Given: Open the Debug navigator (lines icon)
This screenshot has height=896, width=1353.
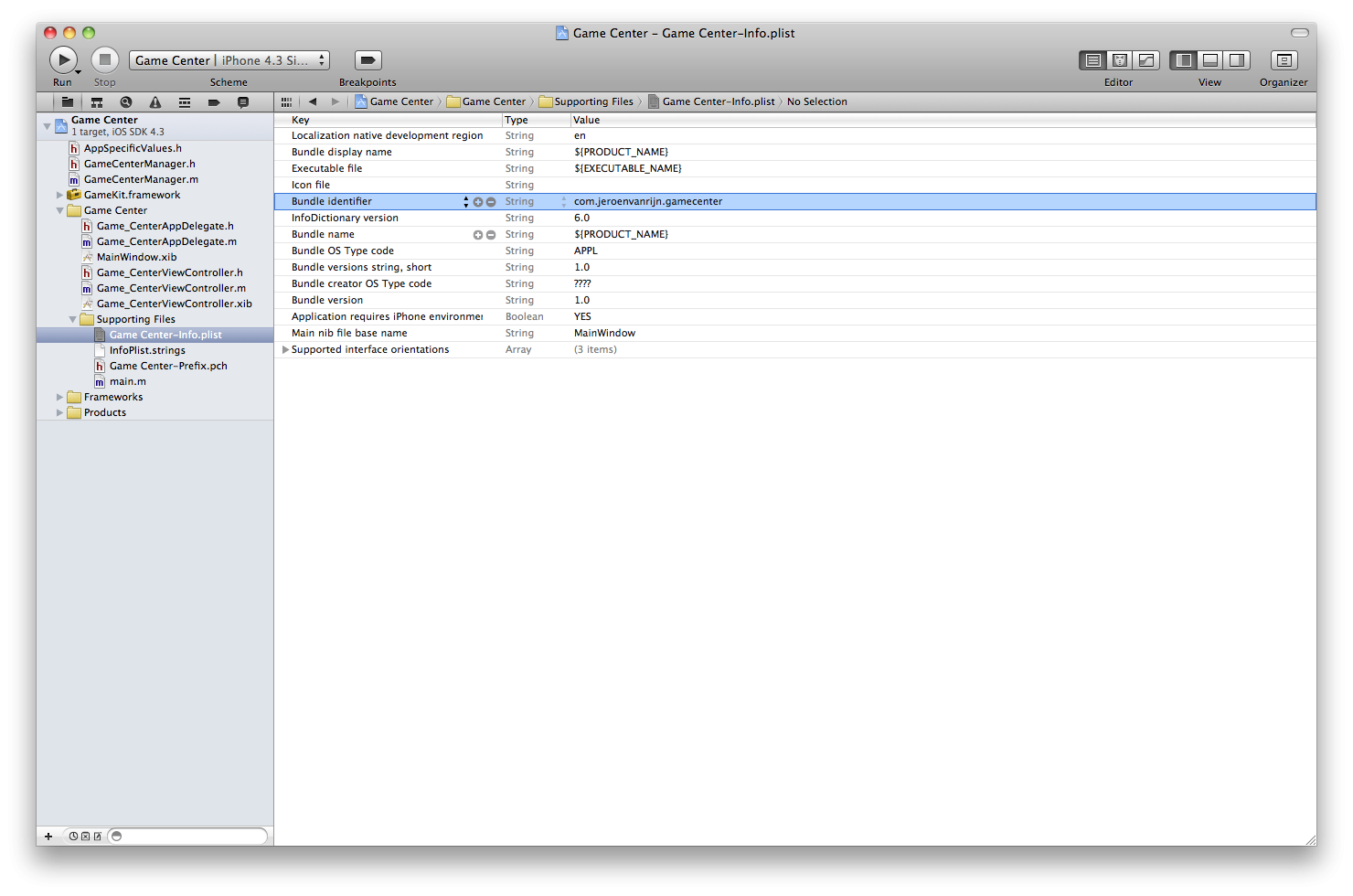Looking at the screenshot, I should (185, 102).
